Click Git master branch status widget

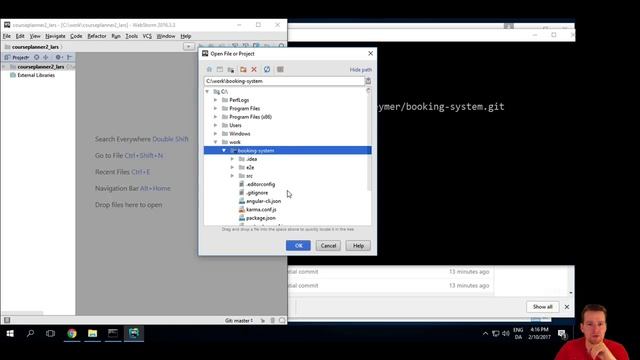tap(238, 320)
